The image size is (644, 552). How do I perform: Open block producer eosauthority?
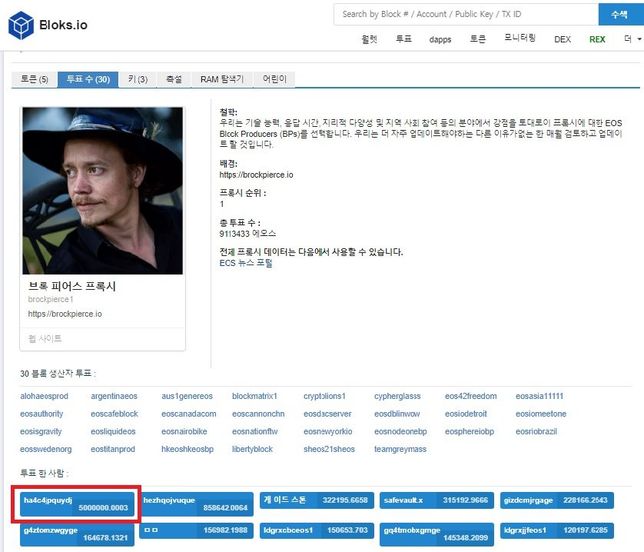41,414
